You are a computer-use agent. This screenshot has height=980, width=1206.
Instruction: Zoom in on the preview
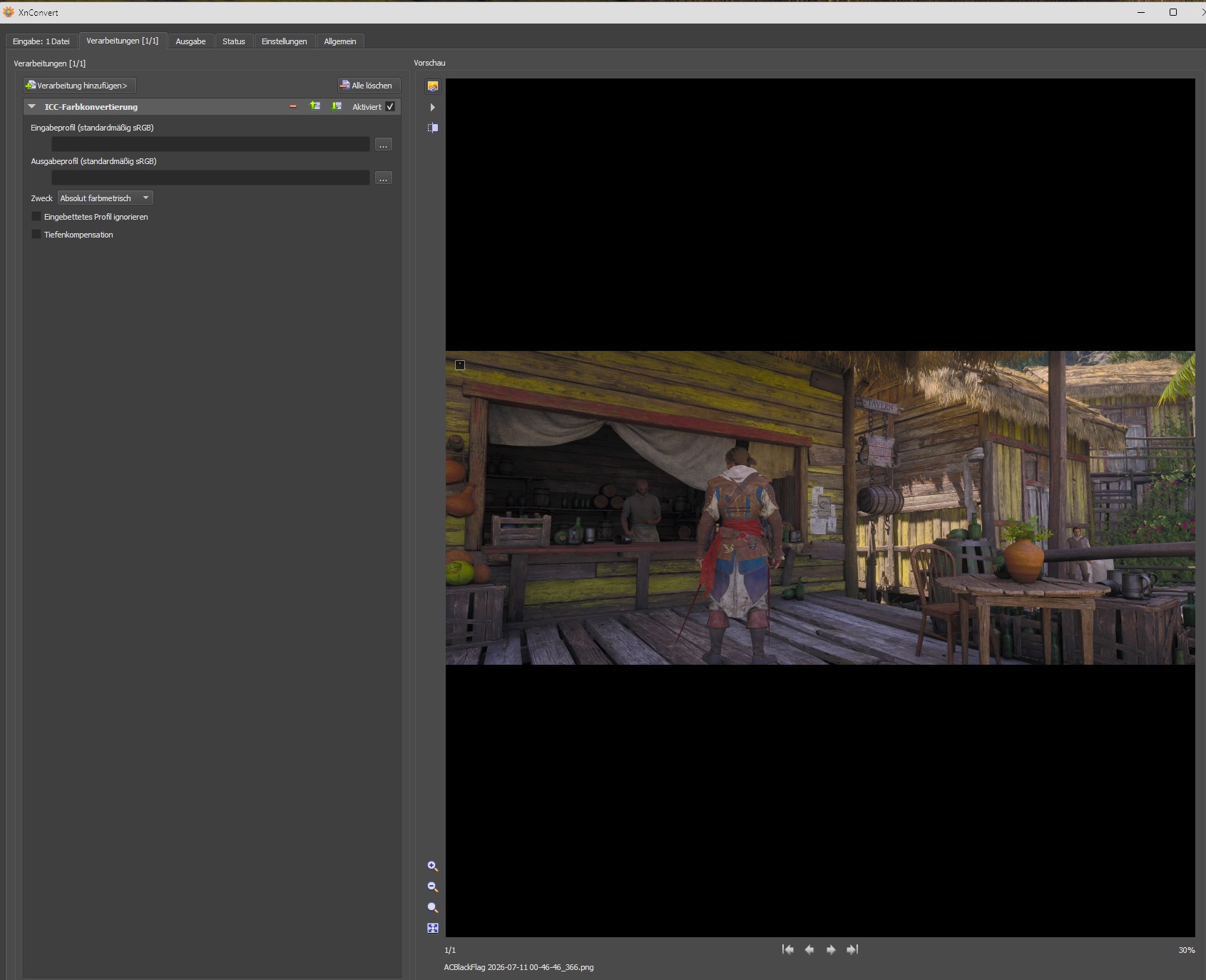[x=433, y=867]
